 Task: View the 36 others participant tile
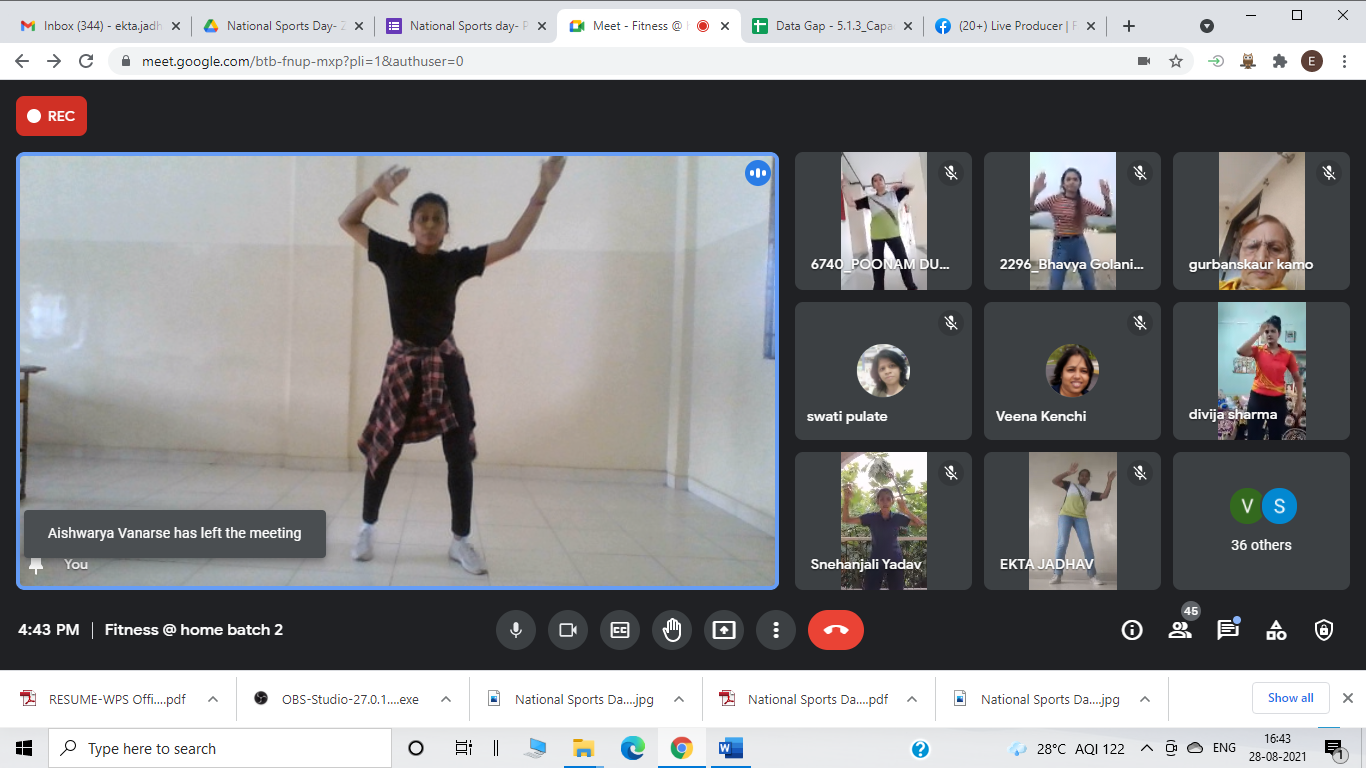click(x=1261, y=520)
